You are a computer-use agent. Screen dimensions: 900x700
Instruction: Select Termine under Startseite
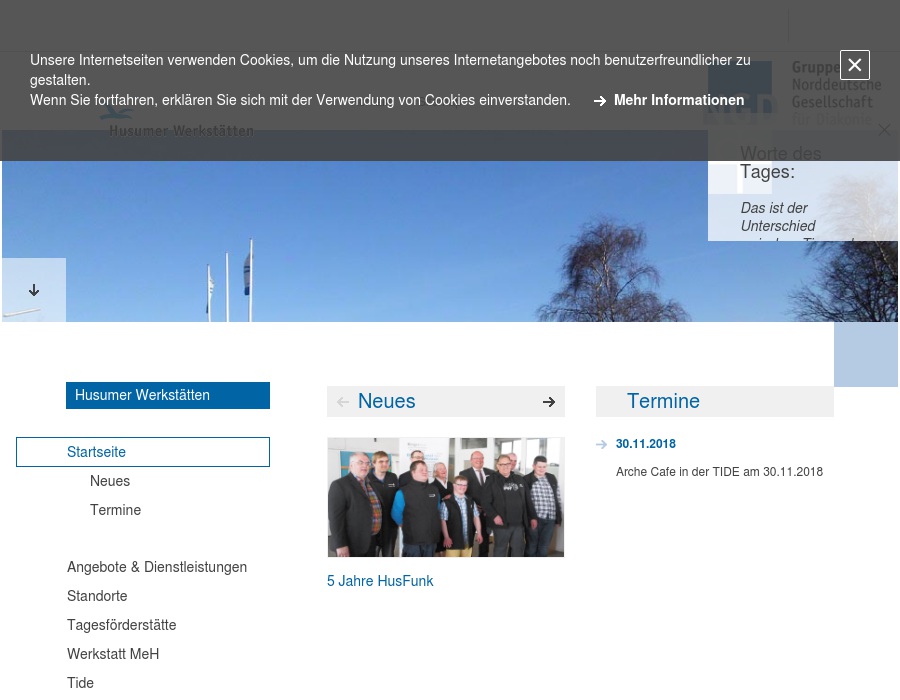(116, 510)
